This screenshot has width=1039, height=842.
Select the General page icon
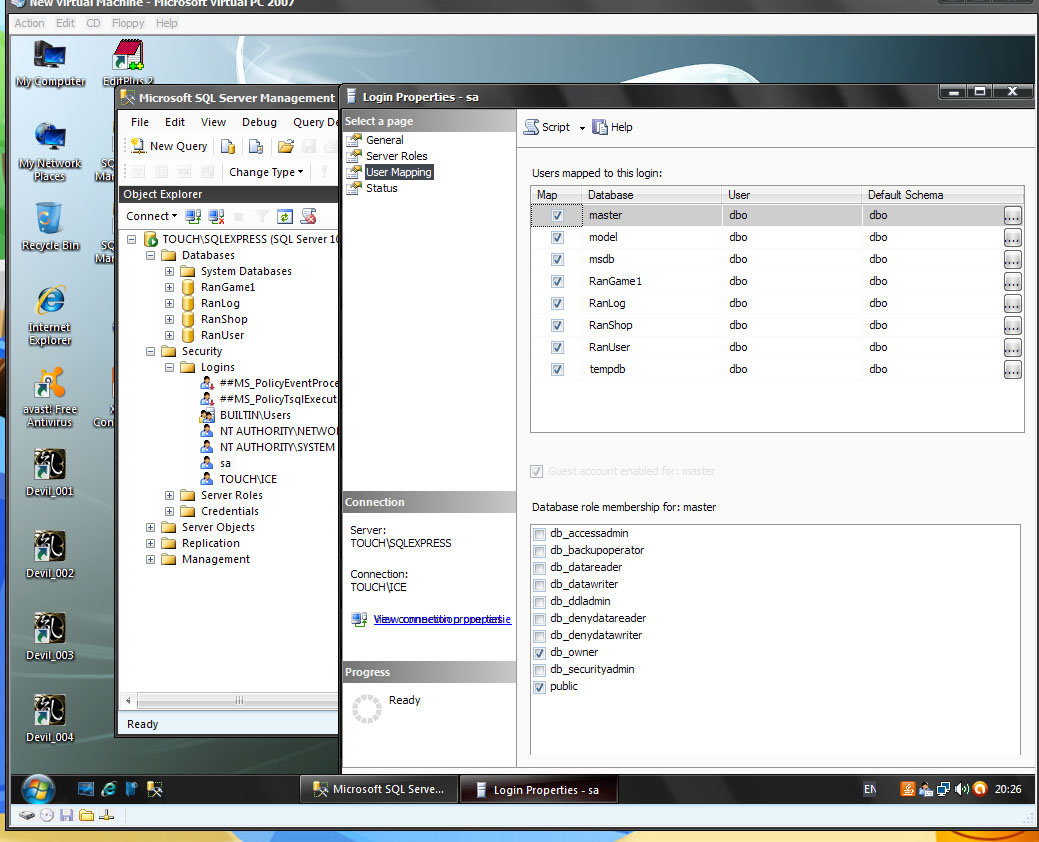pos(355,140)
